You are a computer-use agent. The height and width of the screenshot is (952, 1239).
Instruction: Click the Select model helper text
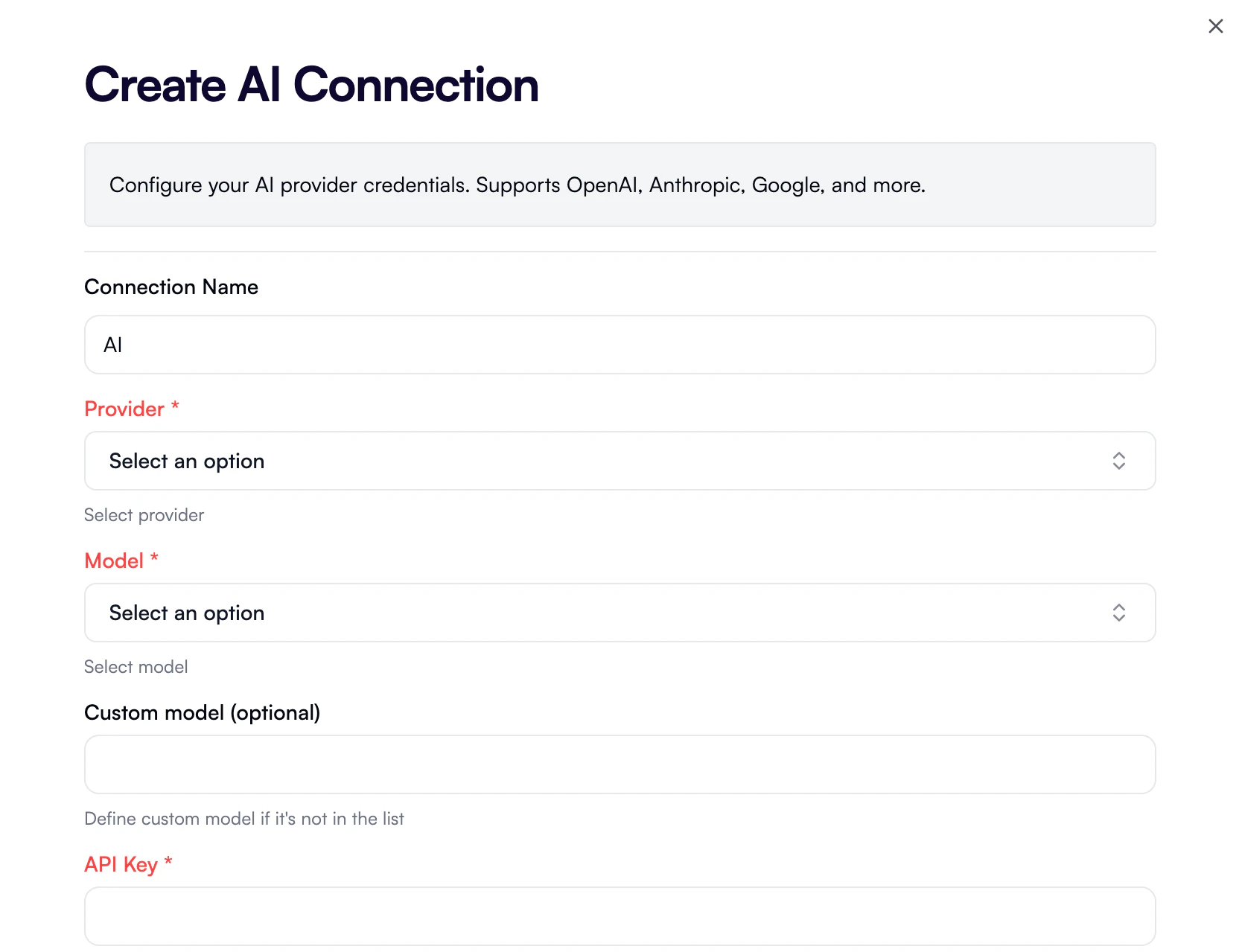tap(136, 667)
